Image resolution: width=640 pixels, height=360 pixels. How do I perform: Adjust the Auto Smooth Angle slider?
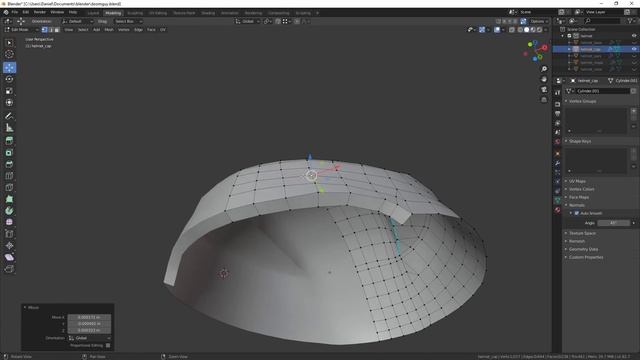click(x=614, y=223)
